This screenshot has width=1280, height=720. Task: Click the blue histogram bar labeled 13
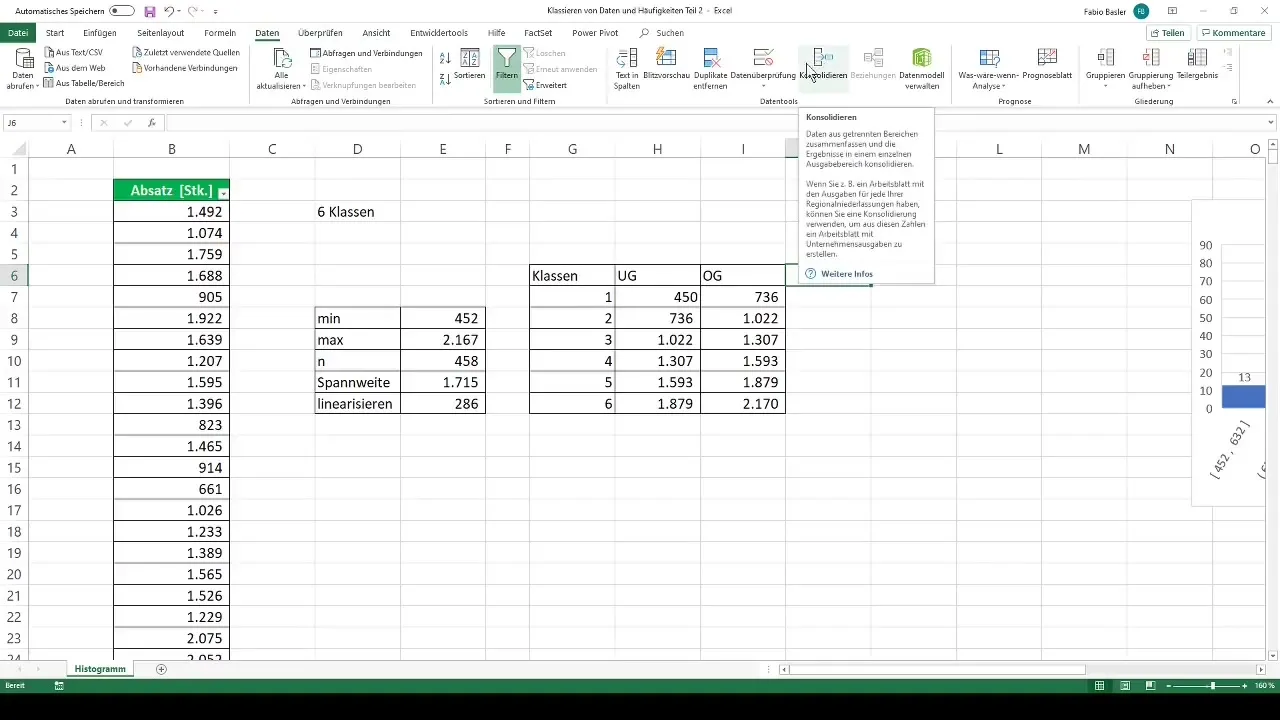click(1243, 397)
